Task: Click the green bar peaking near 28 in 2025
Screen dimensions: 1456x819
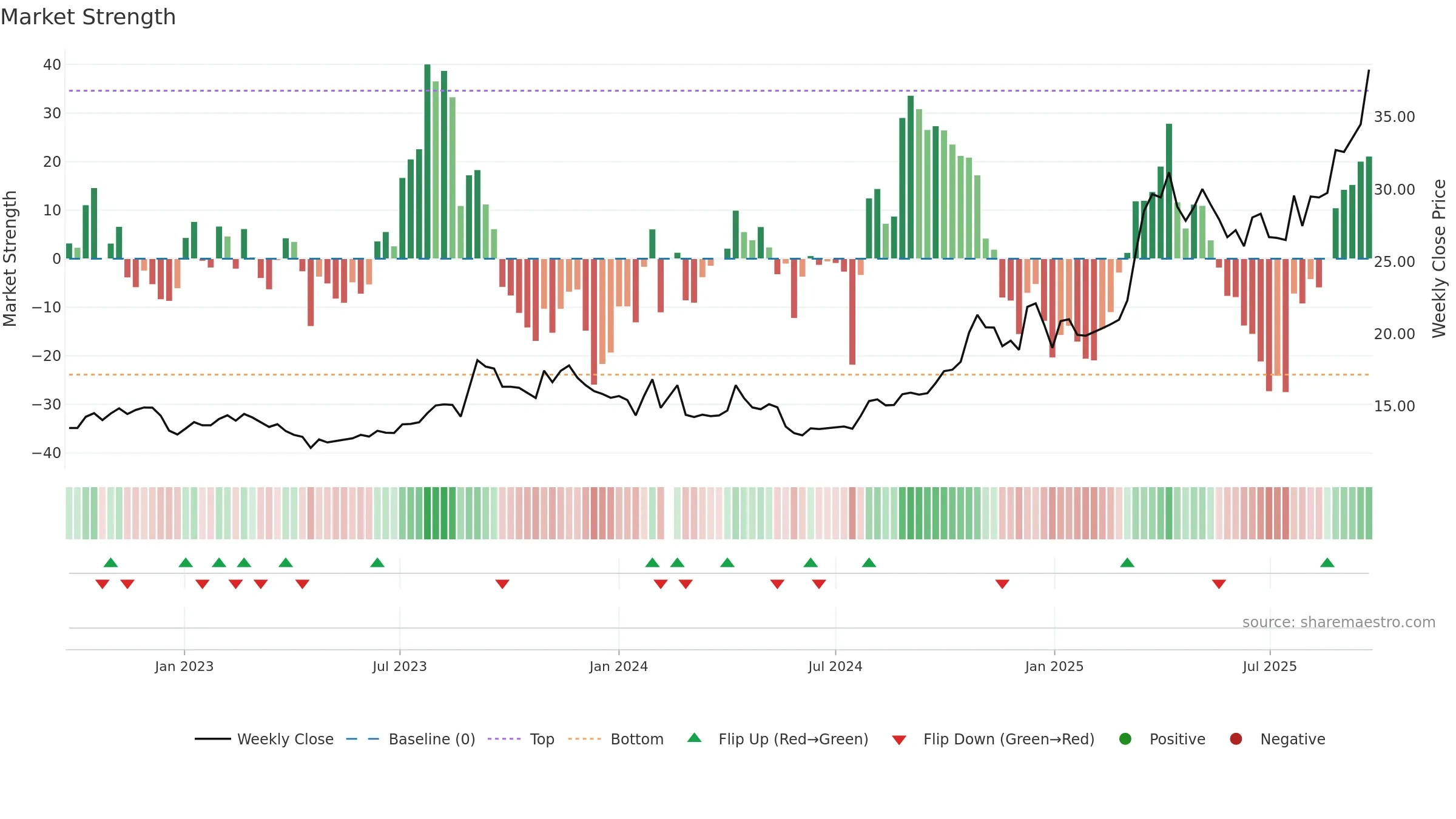Action: (1169, 191)
